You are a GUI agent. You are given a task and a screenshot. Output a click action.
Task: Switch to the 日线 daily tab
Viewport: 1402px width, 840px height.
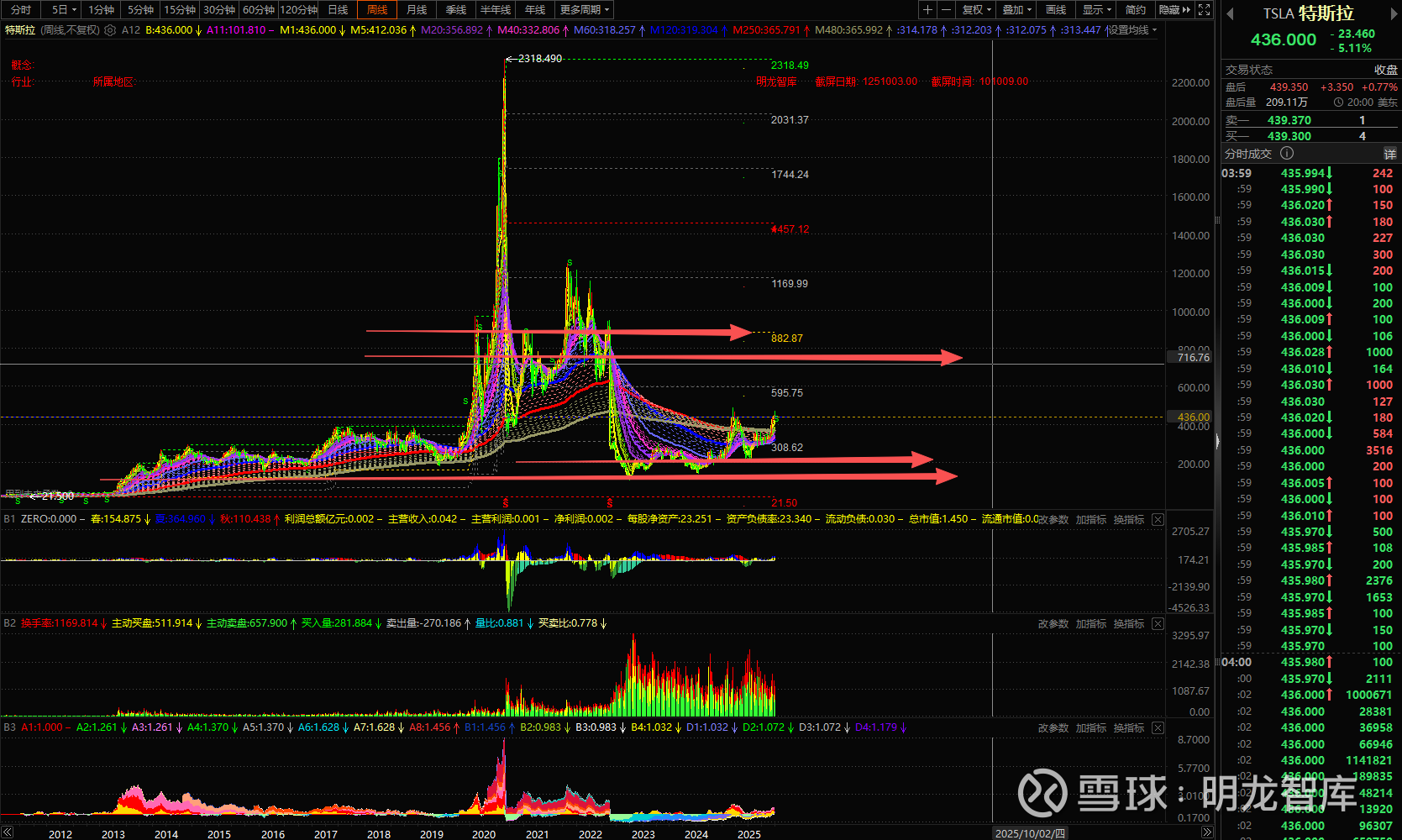pyautogui.click(x=338, y=10)
